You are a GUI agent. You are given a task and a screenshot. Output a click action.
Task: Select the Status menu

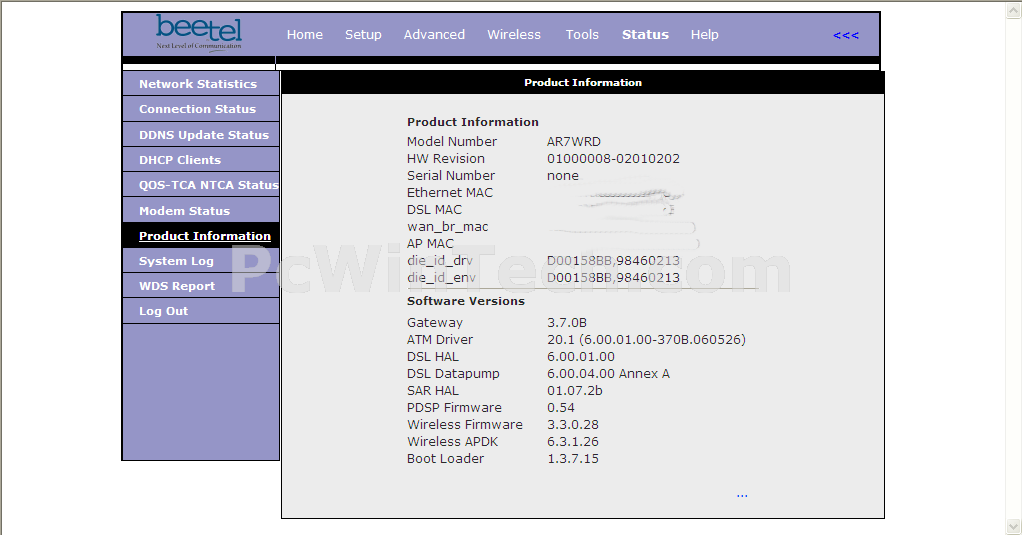[x=645, y=35]
